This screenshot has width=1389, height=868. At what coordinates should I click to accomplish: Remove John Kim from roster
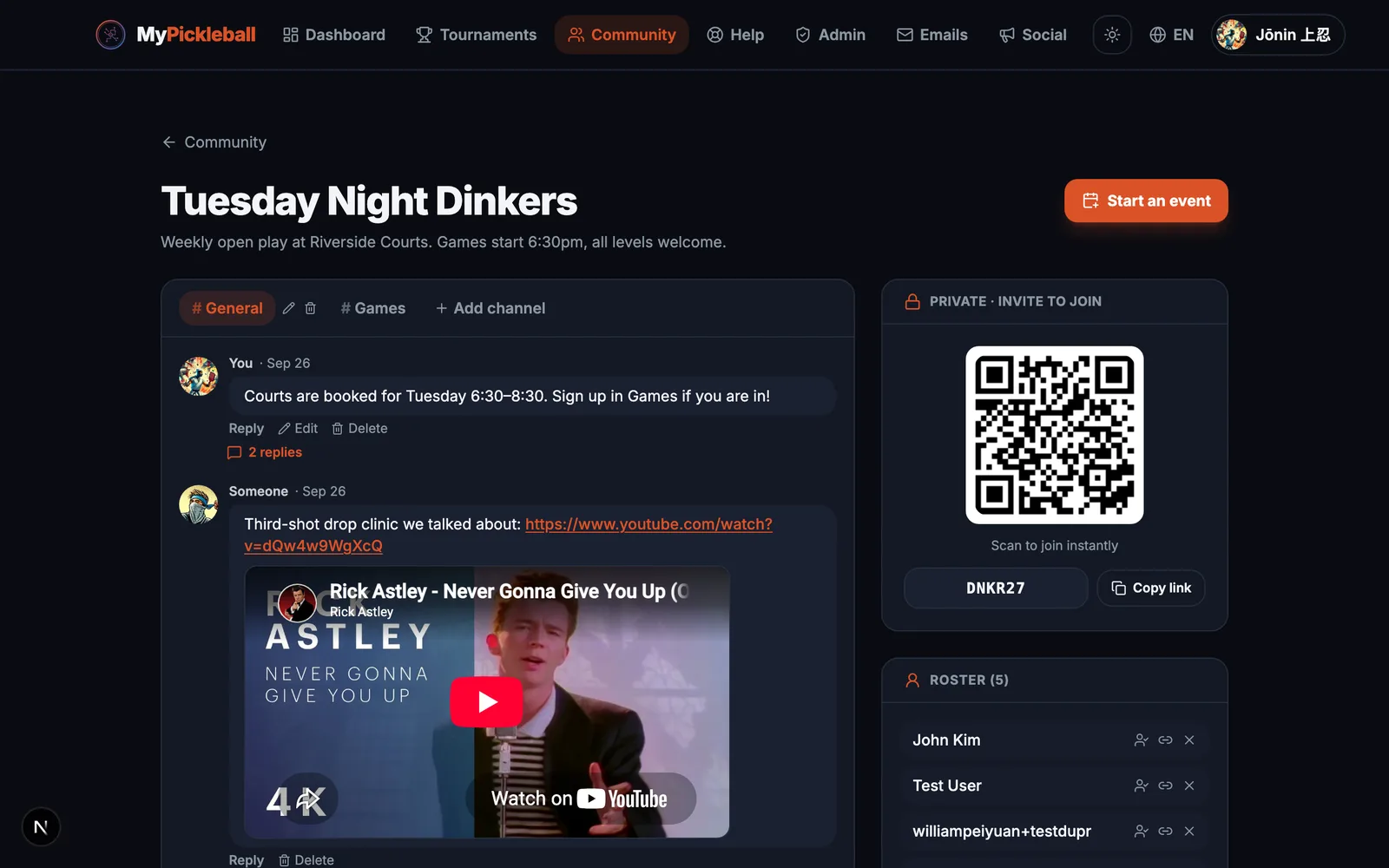click(x=1189, y=740)
